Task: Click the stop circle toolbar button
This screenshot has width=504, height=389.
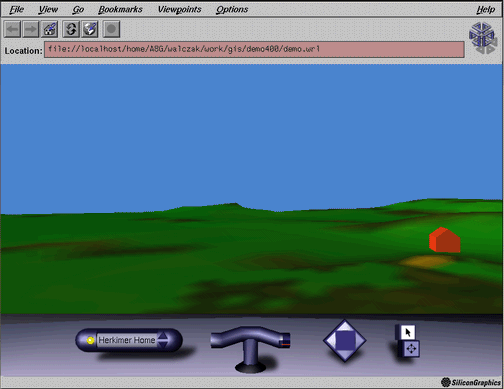Action: pyautogui.click(x=111, y=29)
